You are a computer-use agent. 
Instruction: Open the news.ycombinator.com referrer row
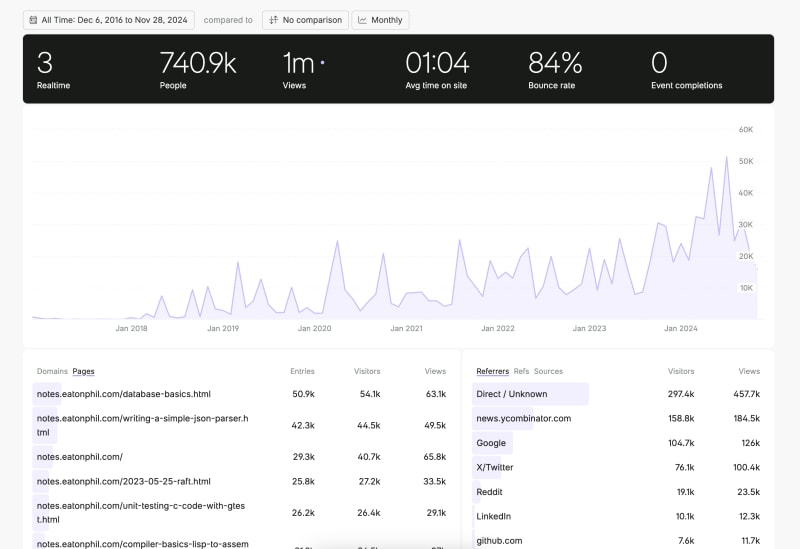click(x=523, y=418)
